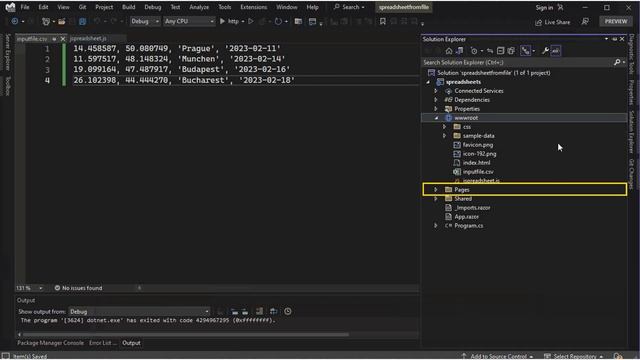Open the Build menu
640x360 pixels.
(x=129, y=7)
